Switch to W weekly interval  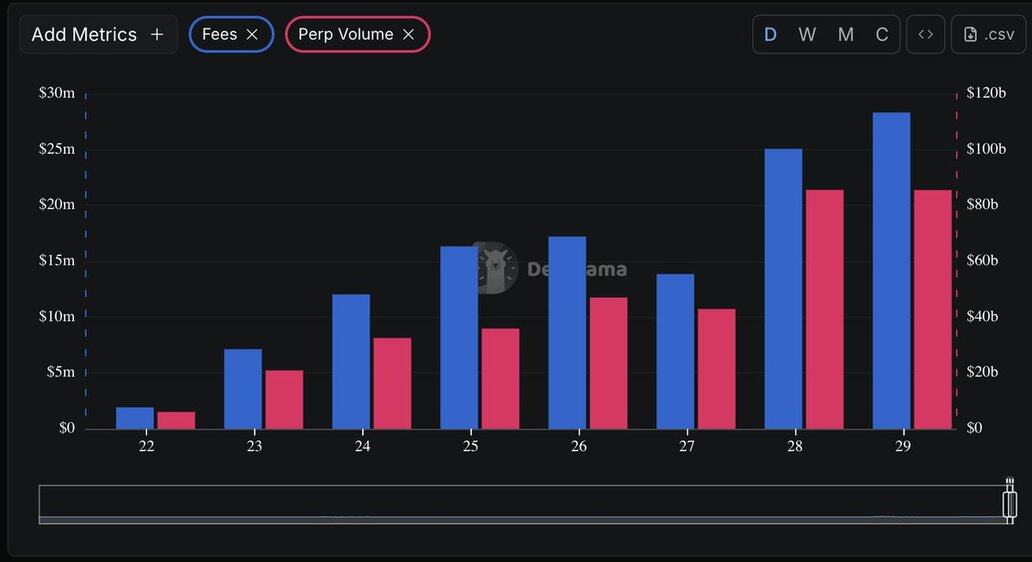(807, 34)
